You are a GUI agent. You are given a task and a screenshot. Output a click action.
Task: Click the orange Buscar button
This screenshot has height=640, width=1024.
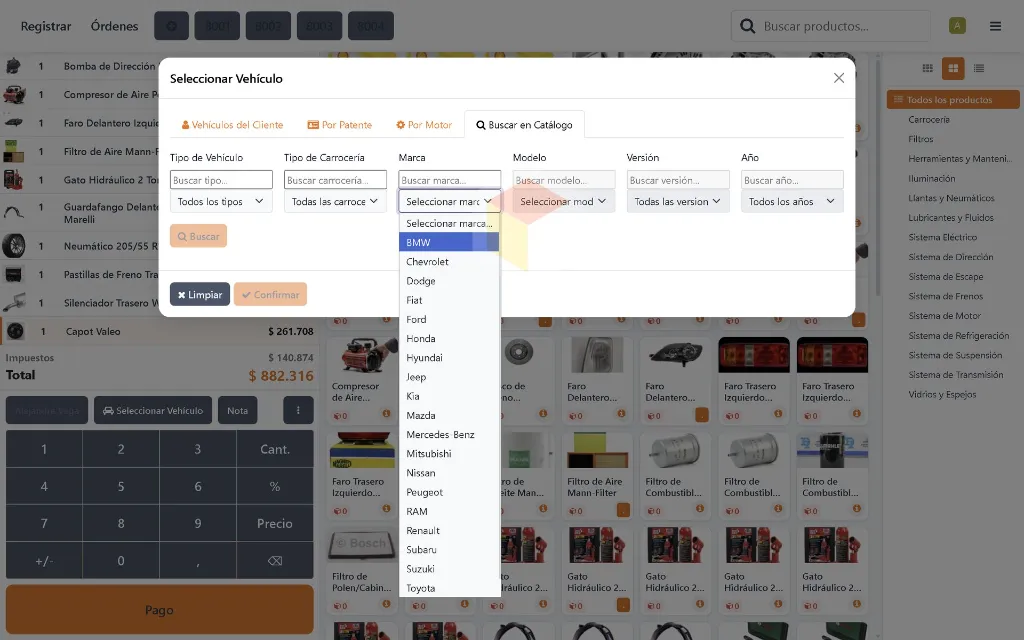coord(199,236)
